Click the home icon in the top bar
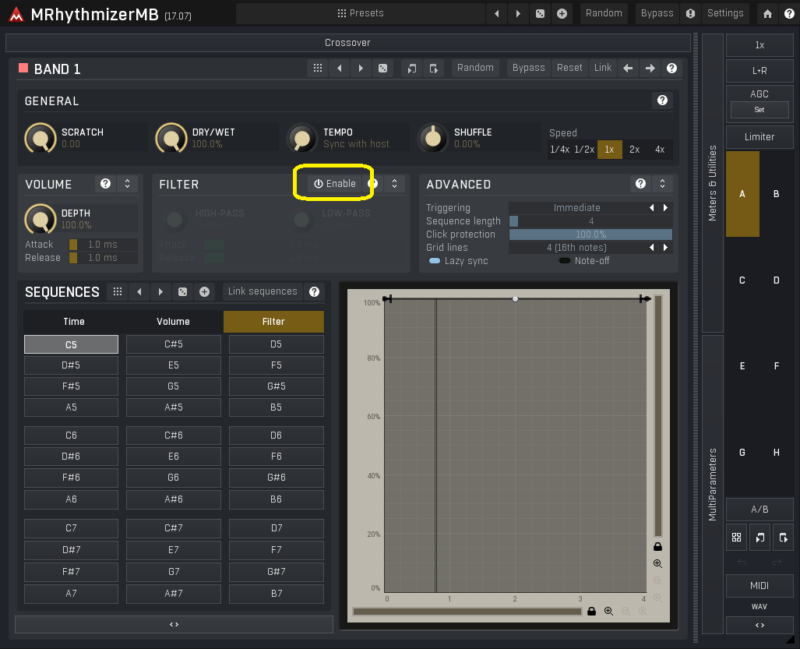800x649 pixels. (767, 14)
